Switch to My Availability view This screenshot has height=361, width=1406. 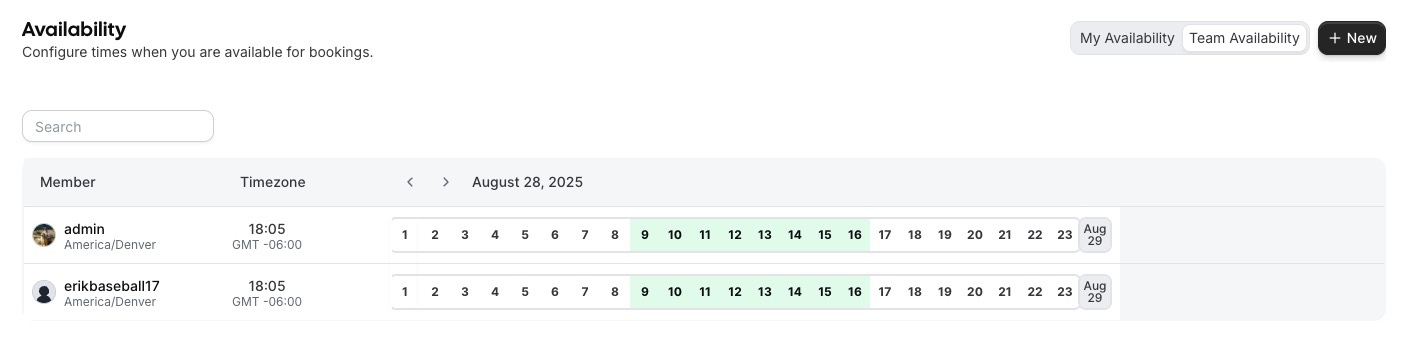coord(1127,38)
